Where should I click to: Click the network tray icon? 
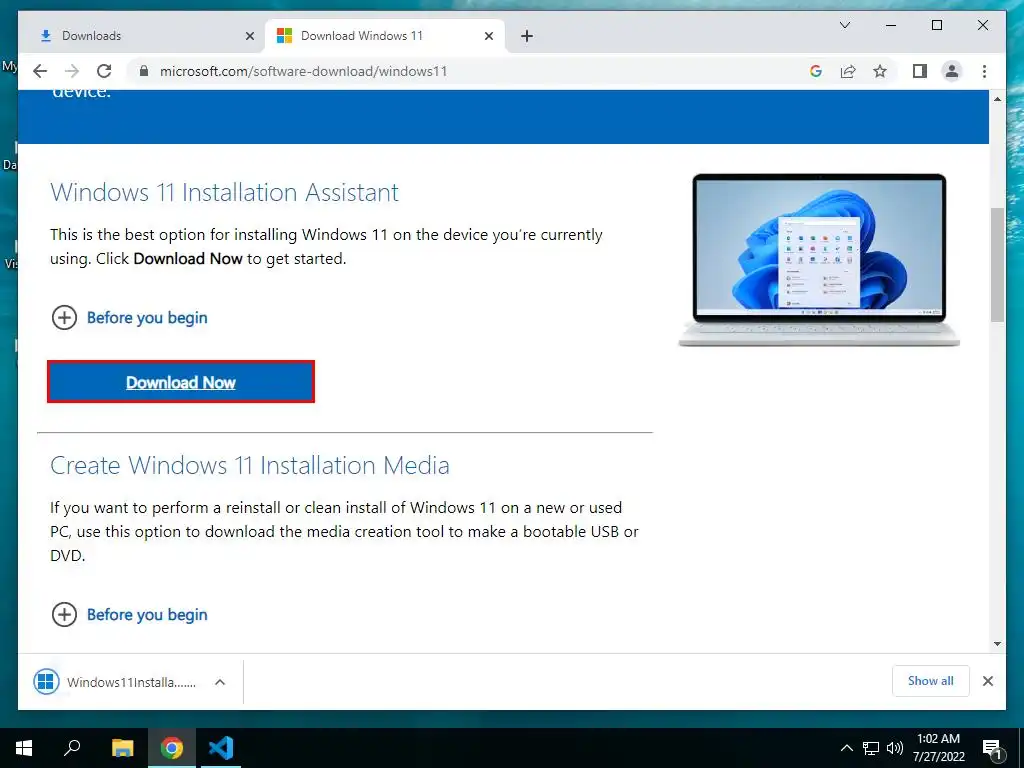point(871,748)
